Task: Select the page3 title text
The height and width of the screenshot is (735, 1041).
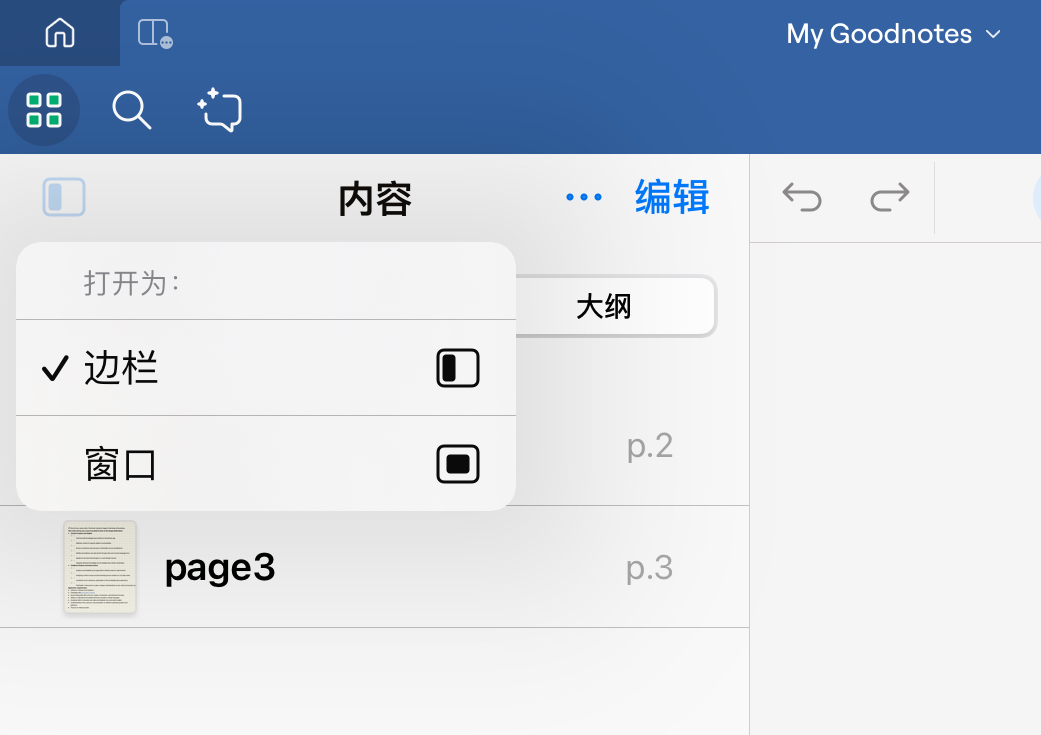Action: point(220,569)
